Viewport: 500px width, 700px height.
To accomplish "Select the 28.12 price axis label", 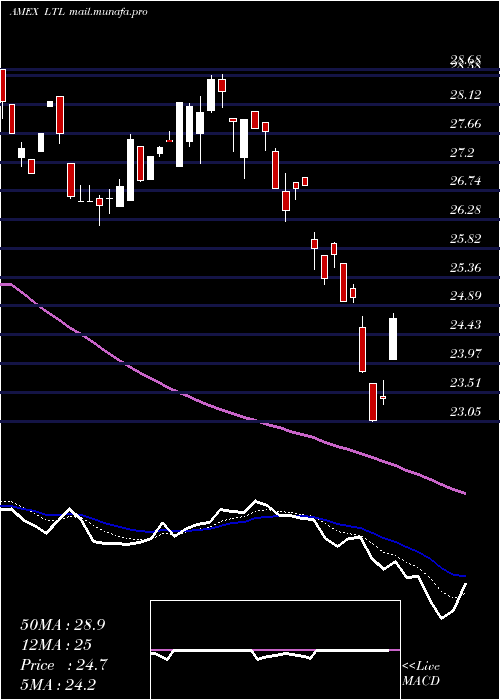I will (x=466, y=94).
